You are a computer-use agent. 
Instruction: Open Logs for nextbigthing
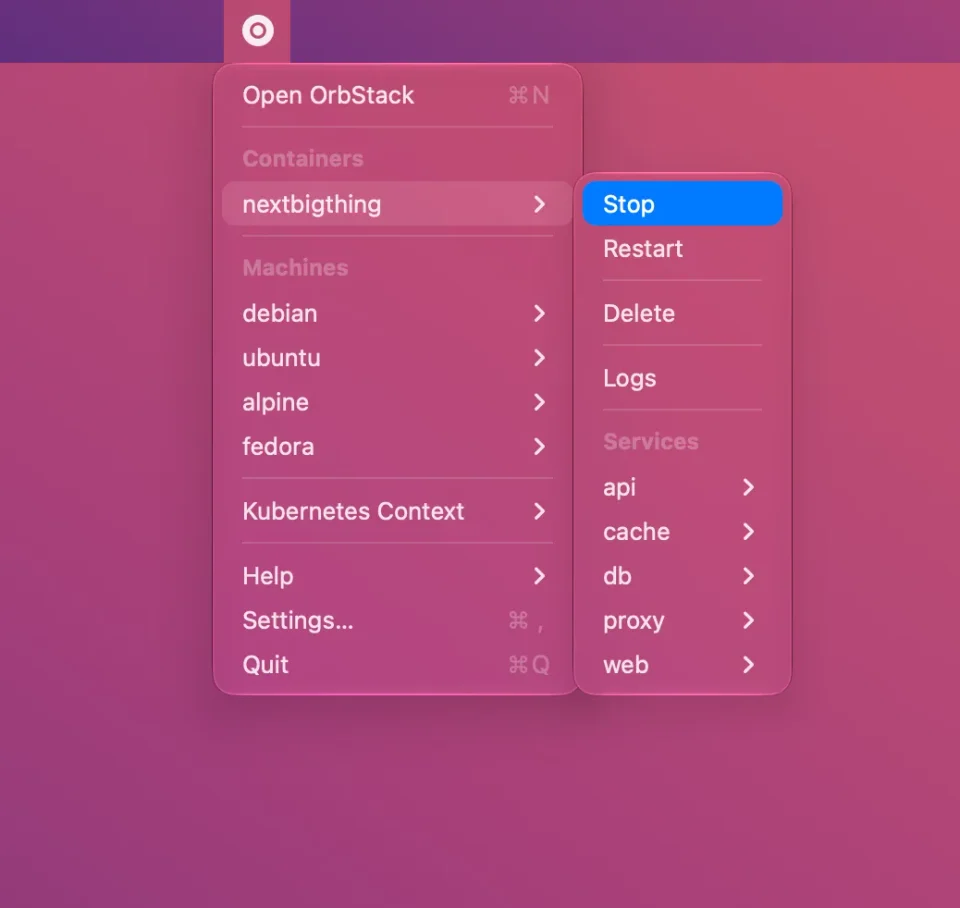point(682,378)
